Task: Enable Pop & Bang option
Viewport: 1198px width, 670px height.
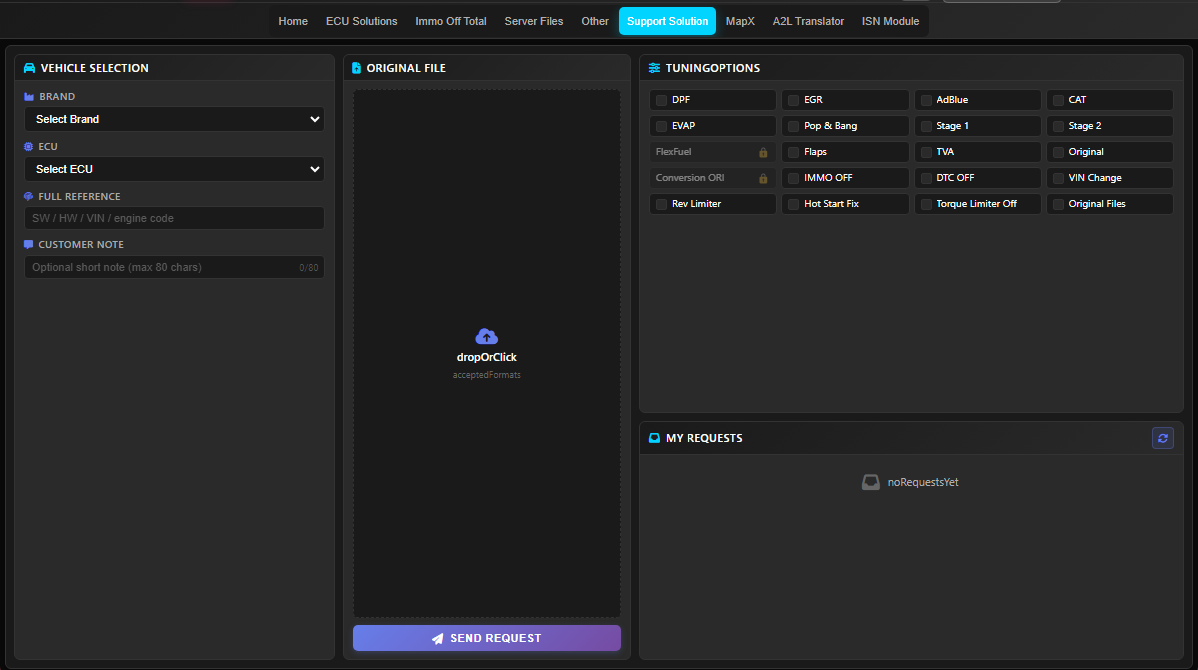Action: (794, 126)
